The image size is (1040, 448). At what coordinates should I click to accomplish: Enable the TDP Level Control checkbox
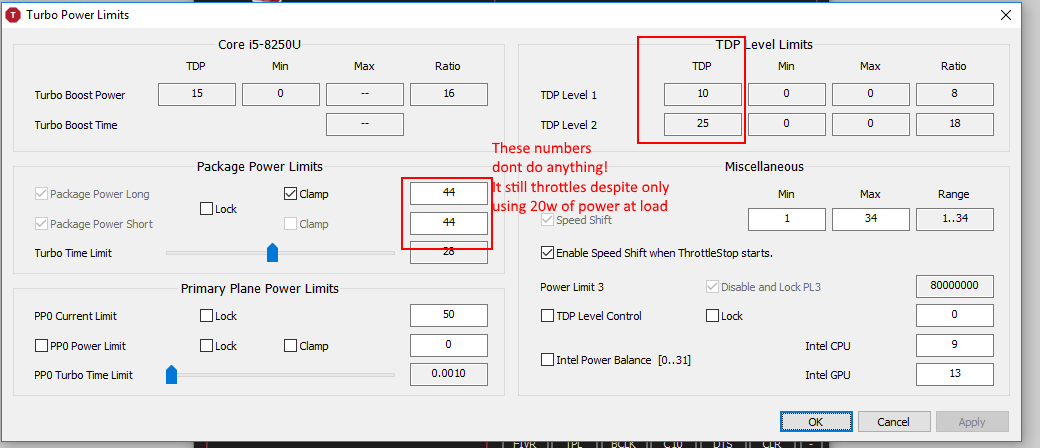[547, 316]
